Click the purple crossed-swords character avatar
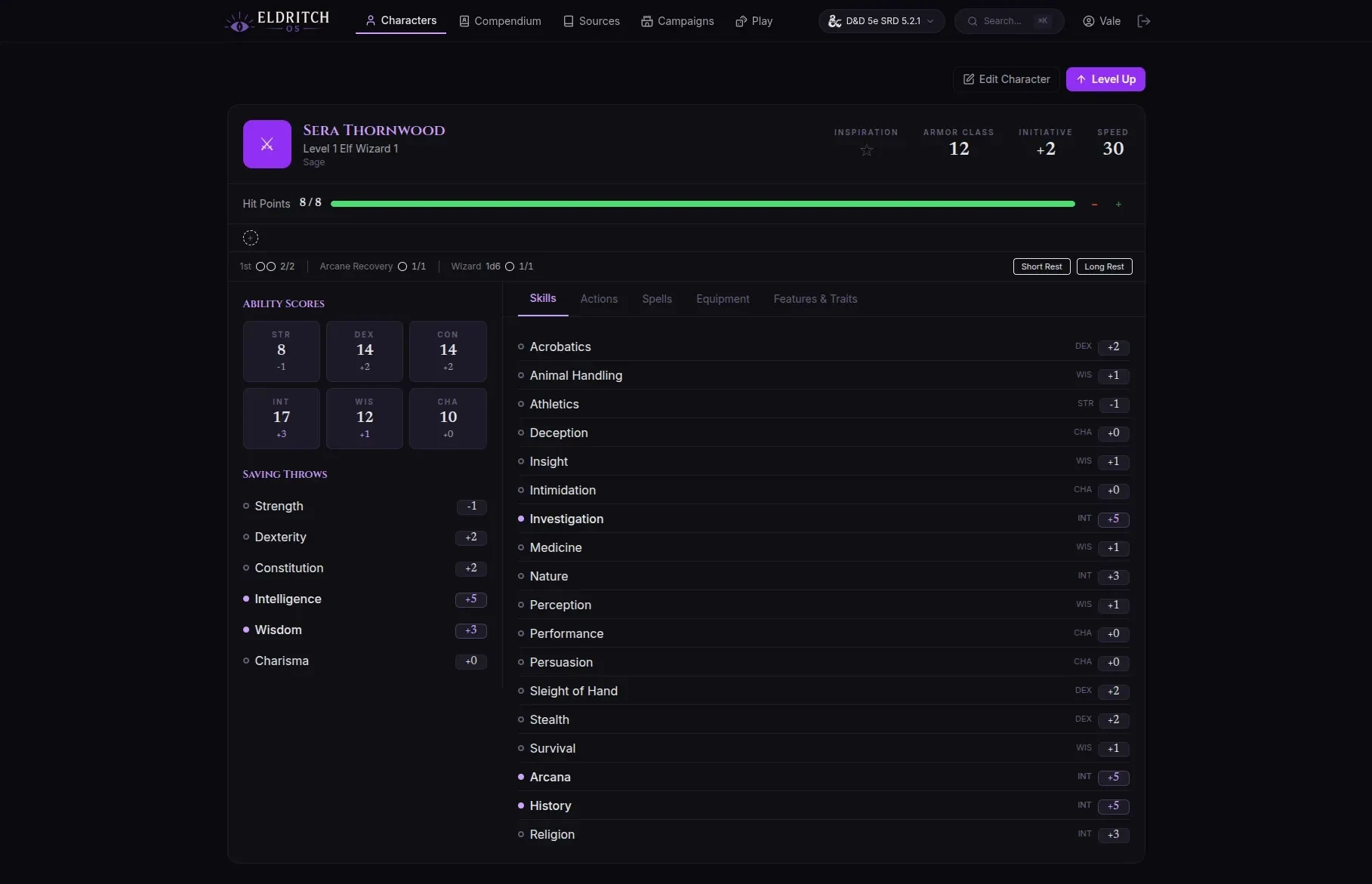This screenshot has width=1372, height=884. [x=267, y=144]
